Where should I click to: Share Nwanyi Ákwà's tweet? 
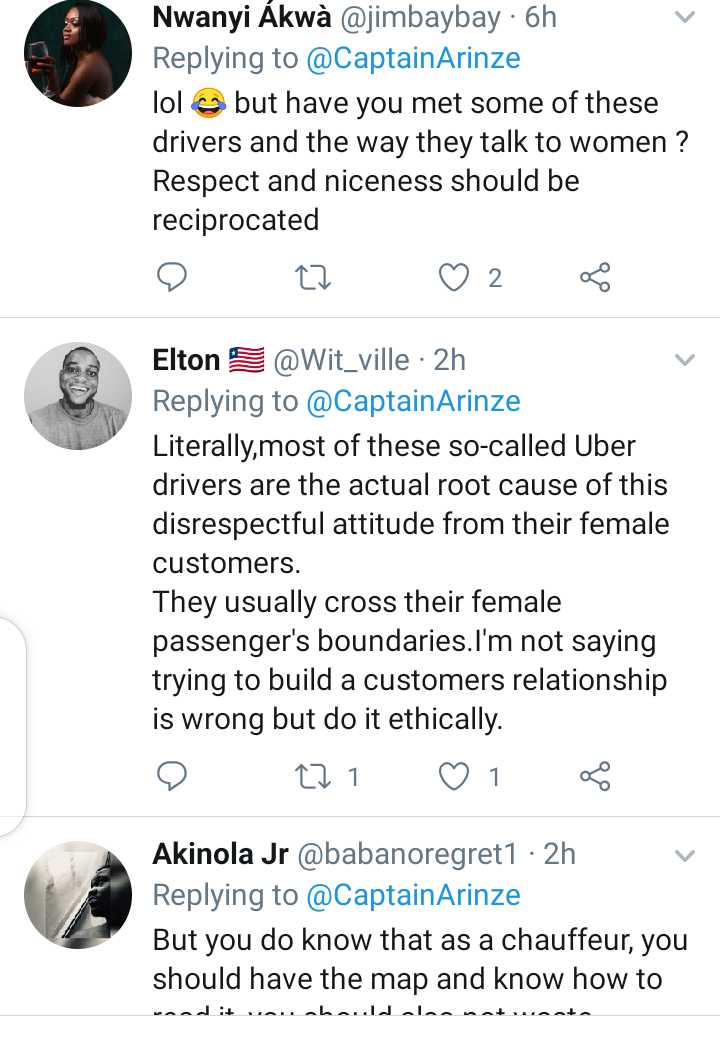[x=595, y=277]
